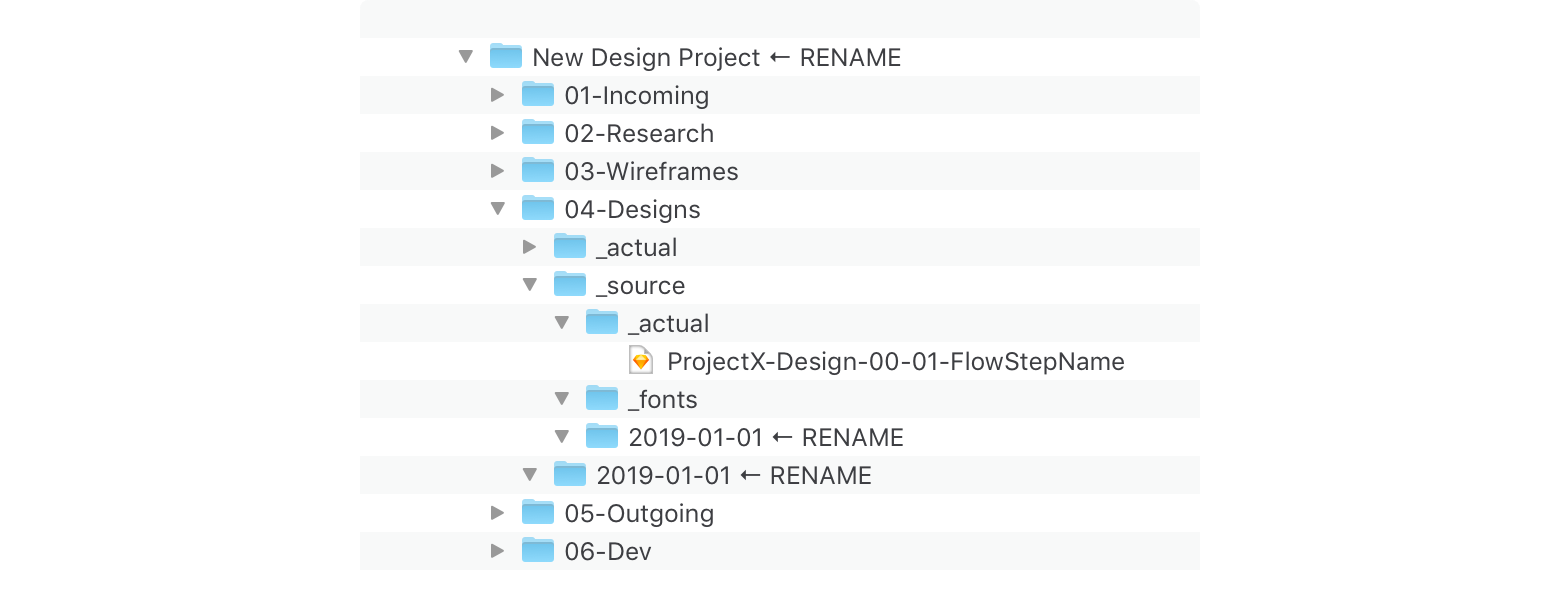1560x608 pixels.
Task: Collapse the _source folder disclosure triangle
Action: [x=530, y=285]
